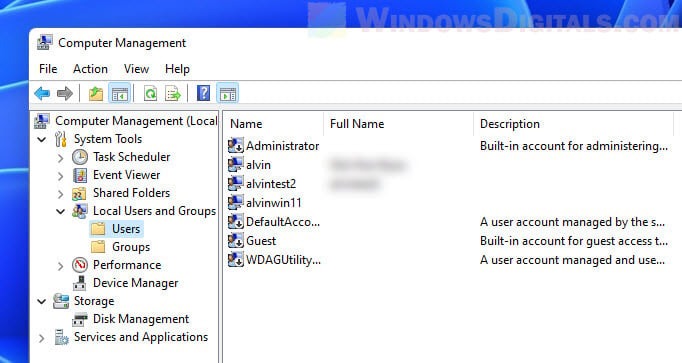
Task: Select Shared Folders label in tree
Action: (131, 193)
